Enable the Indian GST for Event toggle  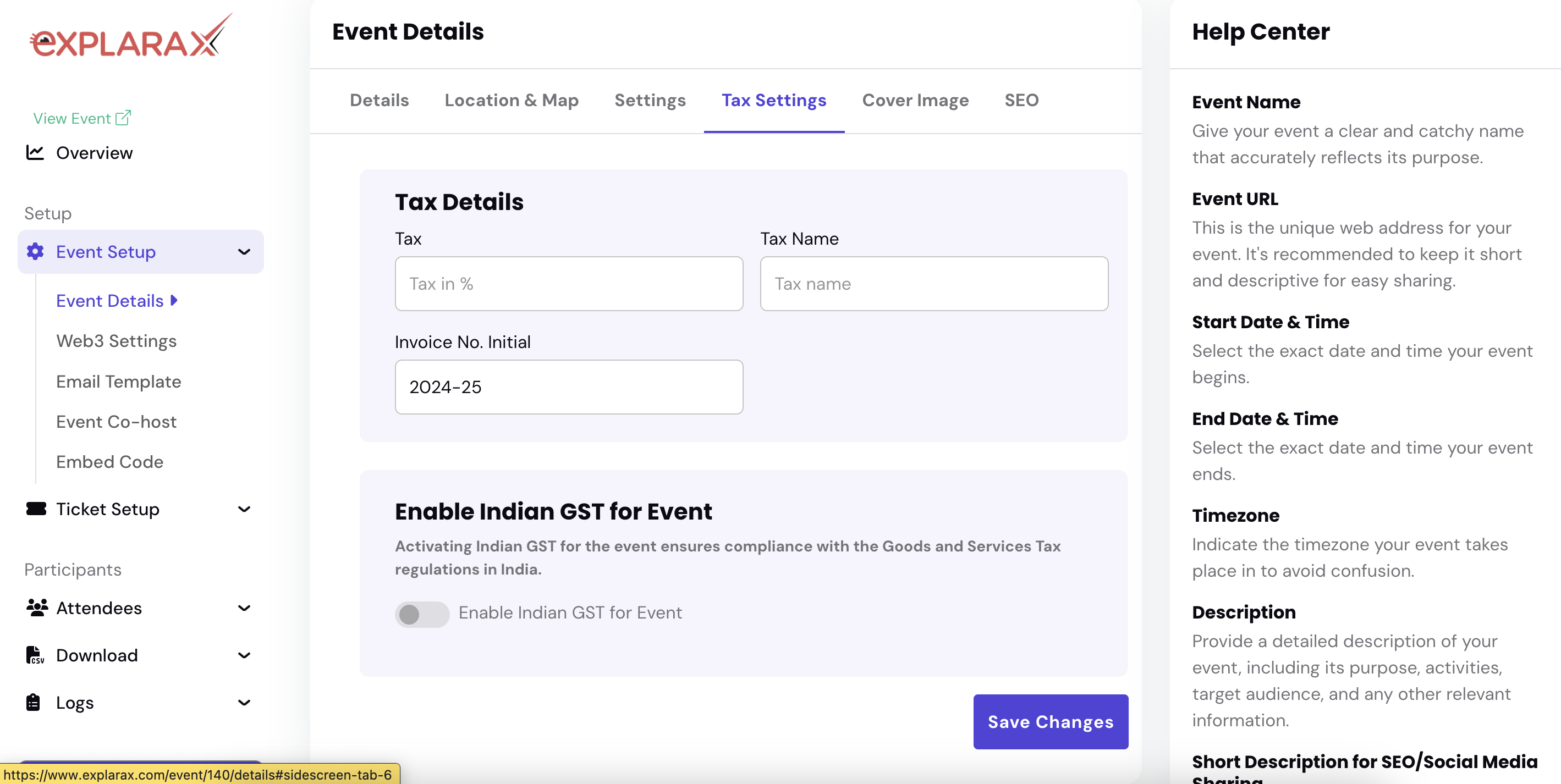tap(422, 614)
